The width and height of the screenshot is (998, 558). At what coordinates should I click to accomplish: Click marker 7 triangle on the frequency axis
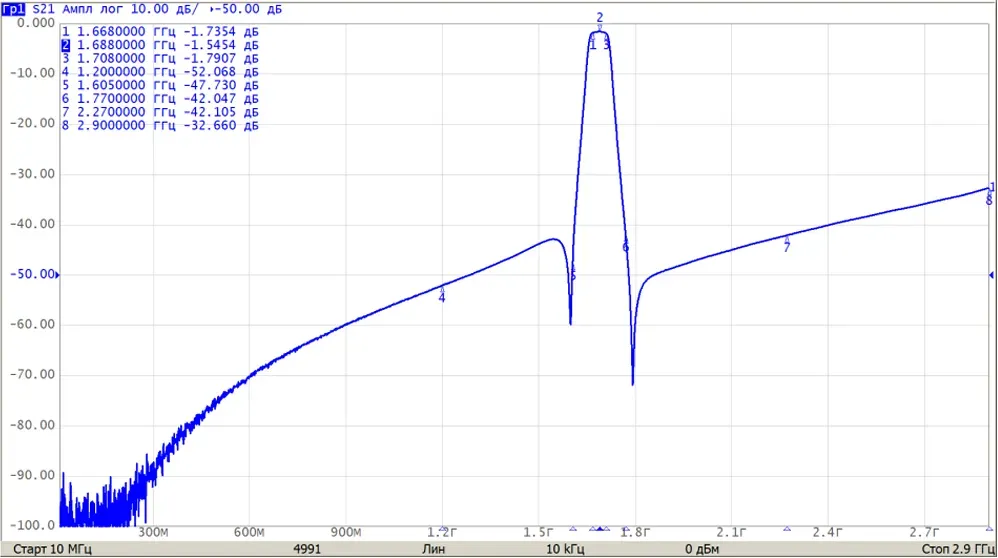point(787,529)
